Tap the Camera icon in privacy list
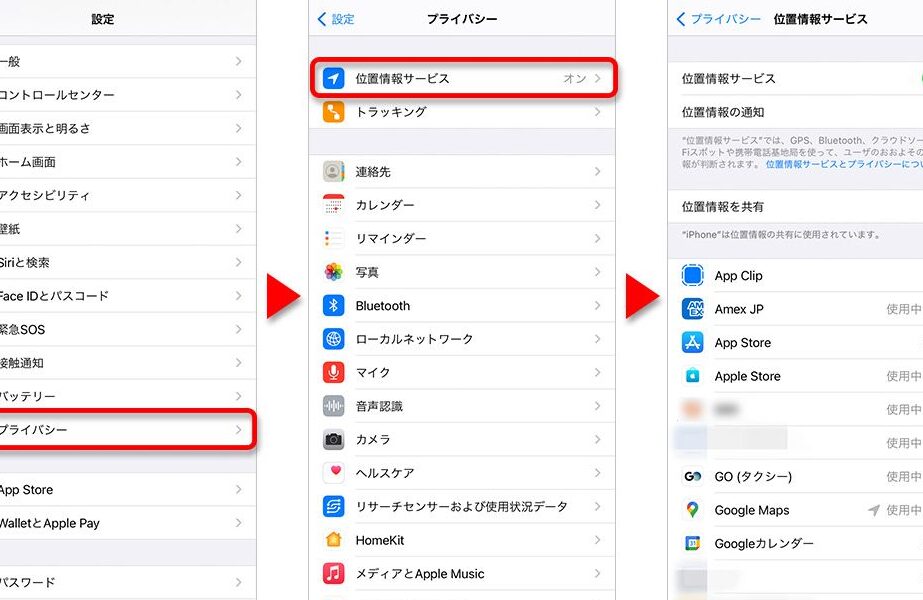 (334, 440)
